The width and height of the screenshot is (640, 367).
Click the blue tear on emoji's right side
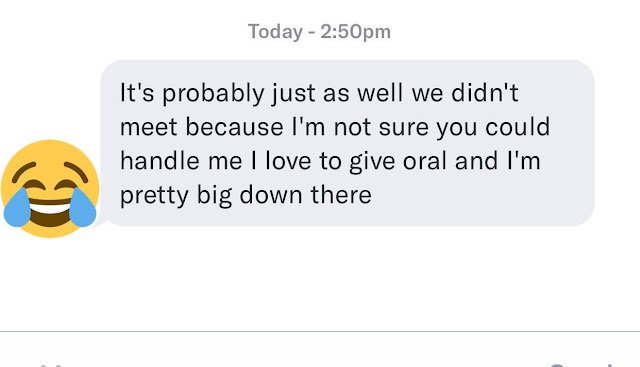[x=83, y=207]
